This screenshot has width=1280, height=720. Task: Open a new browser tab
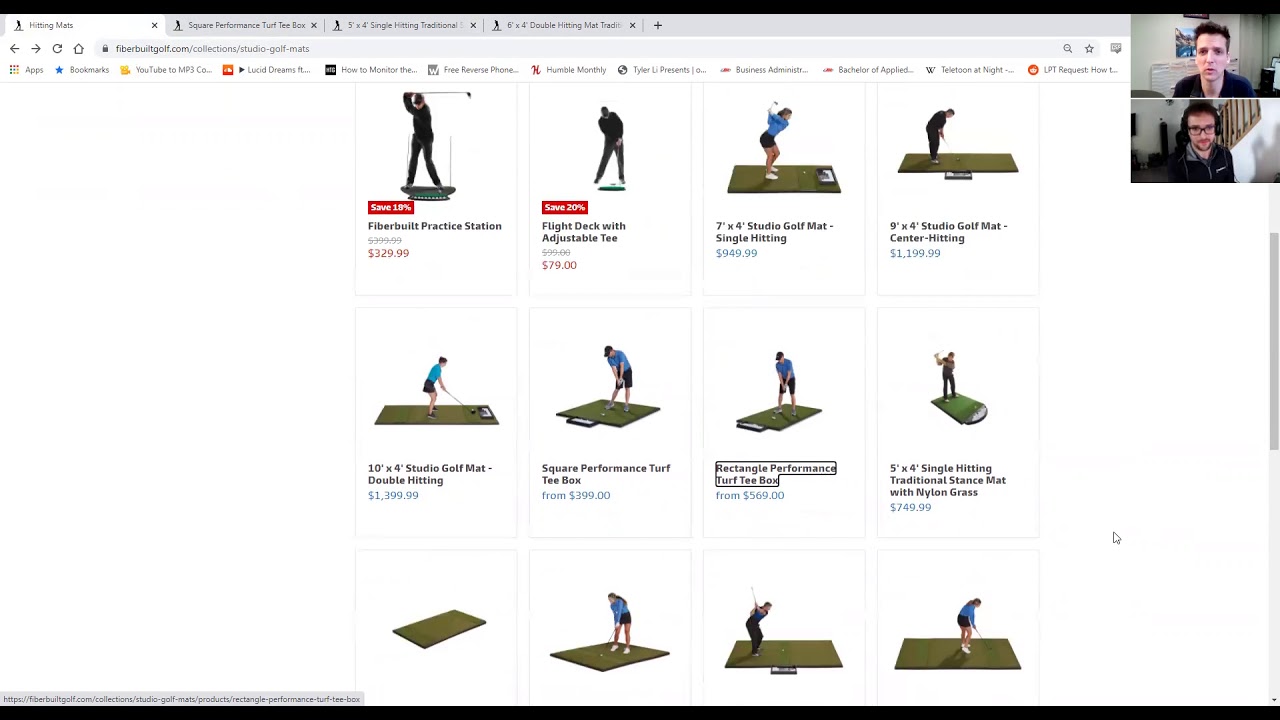(x=657, y=25)
